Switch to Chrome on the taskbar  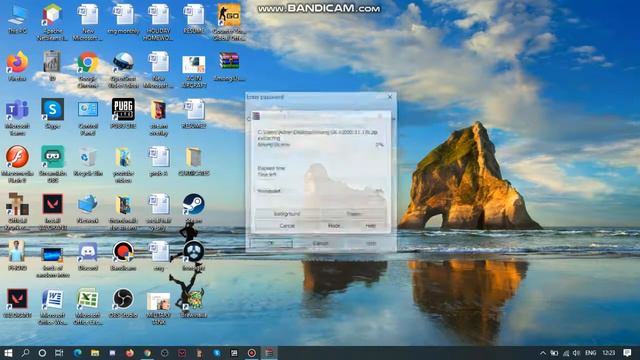[x=147, y=353]
